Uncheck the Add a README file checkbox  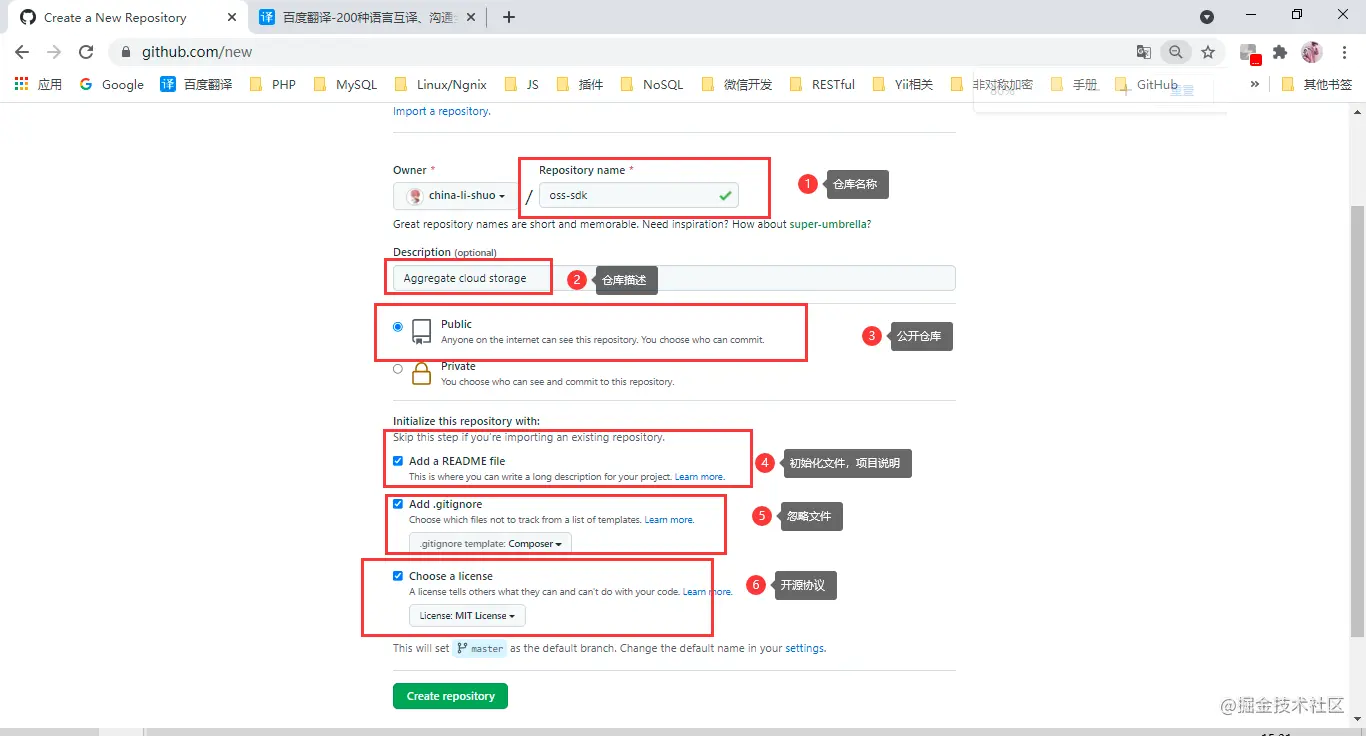click(398, 461)
